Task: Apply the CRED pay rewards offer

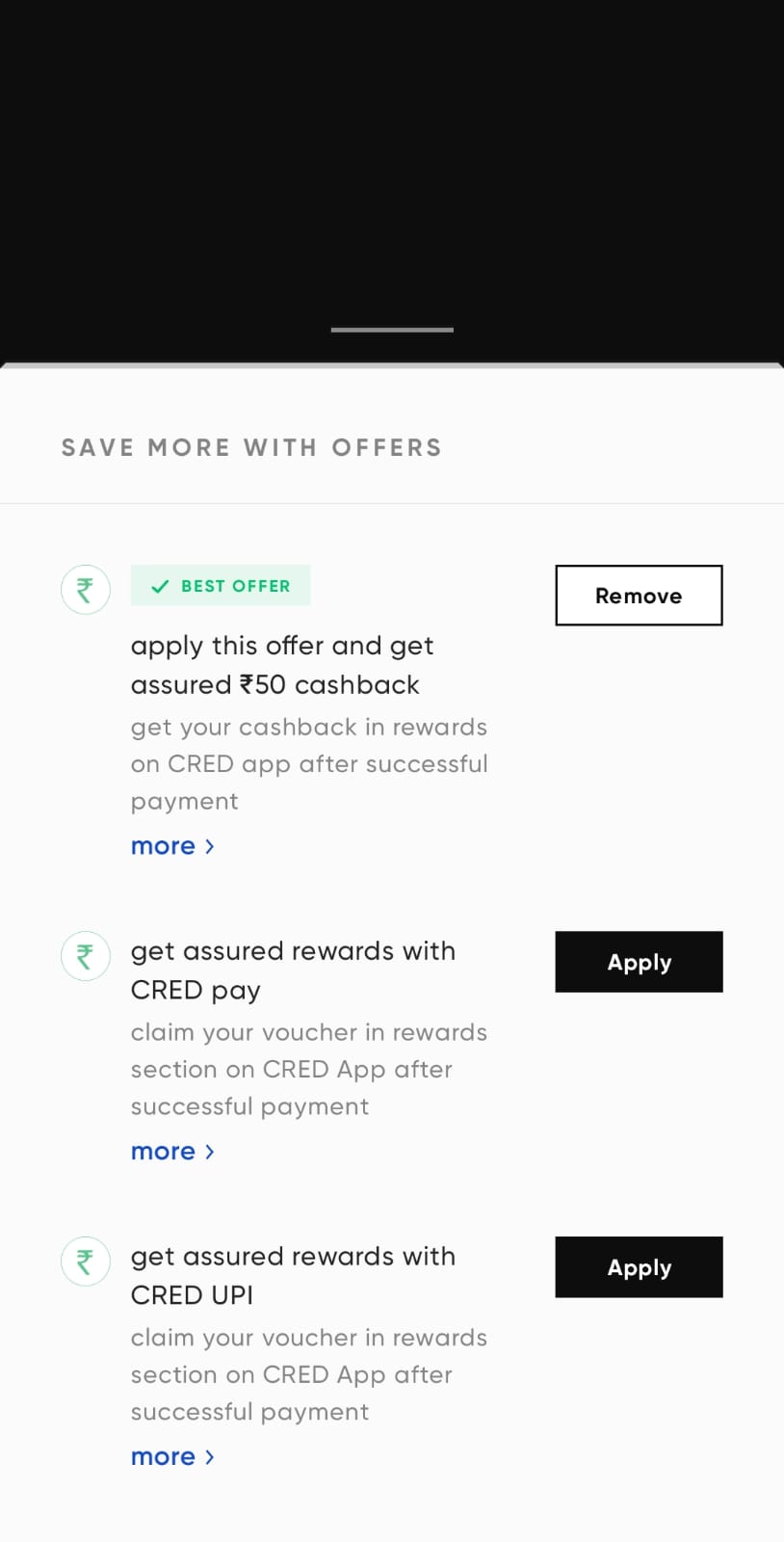Action: 639,962
